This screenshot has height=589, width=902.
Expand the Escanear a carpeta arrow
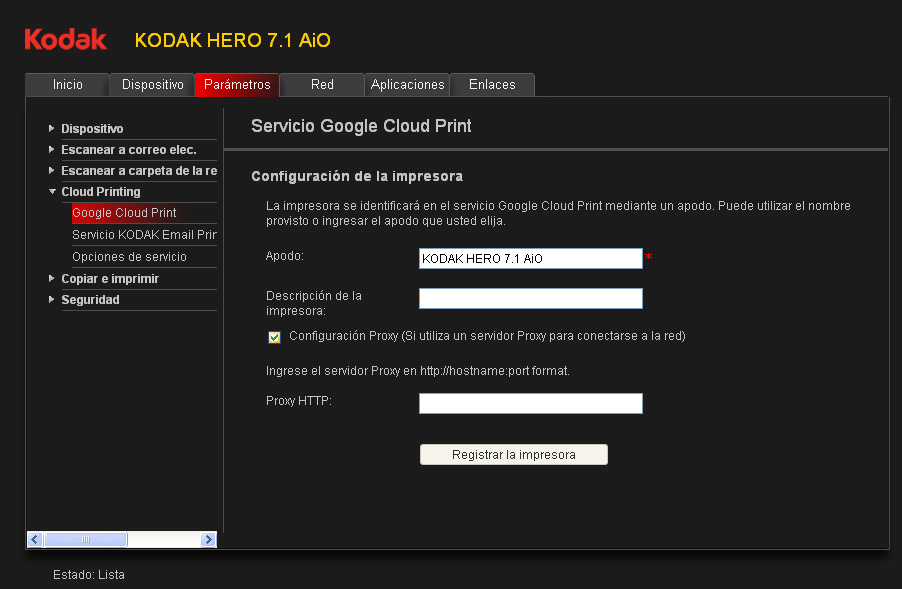pyautogui.click(x=52, y=171)
